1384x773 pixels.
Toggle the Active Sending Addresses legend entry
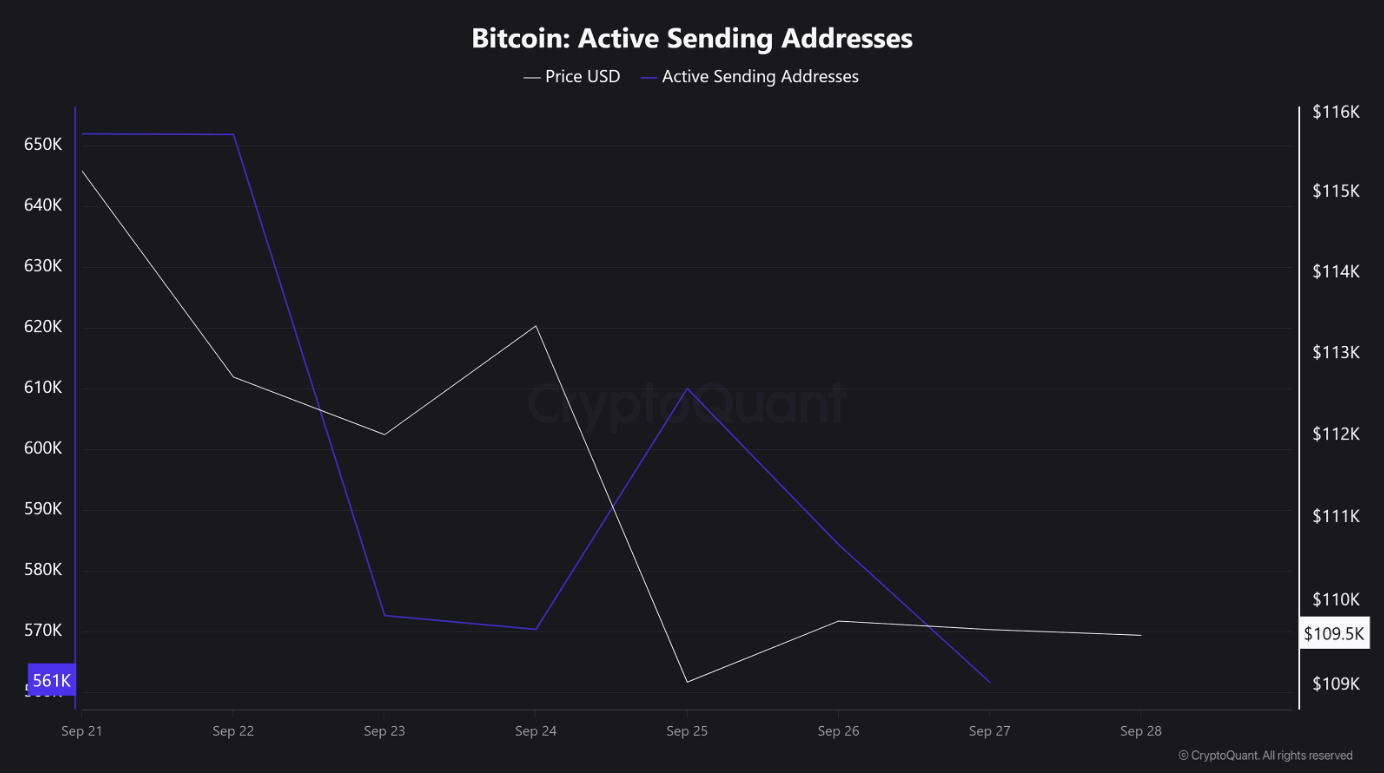(x=750, y=76)
